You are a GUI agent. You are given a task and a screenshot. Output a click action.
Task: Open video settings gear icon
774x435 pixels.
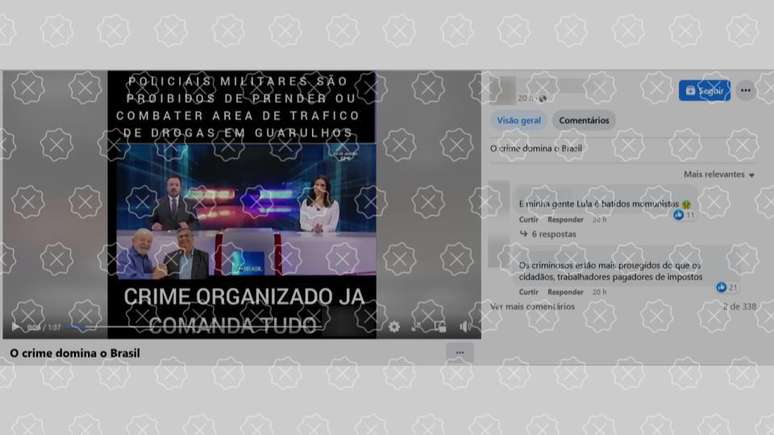[x=393, y=327]
